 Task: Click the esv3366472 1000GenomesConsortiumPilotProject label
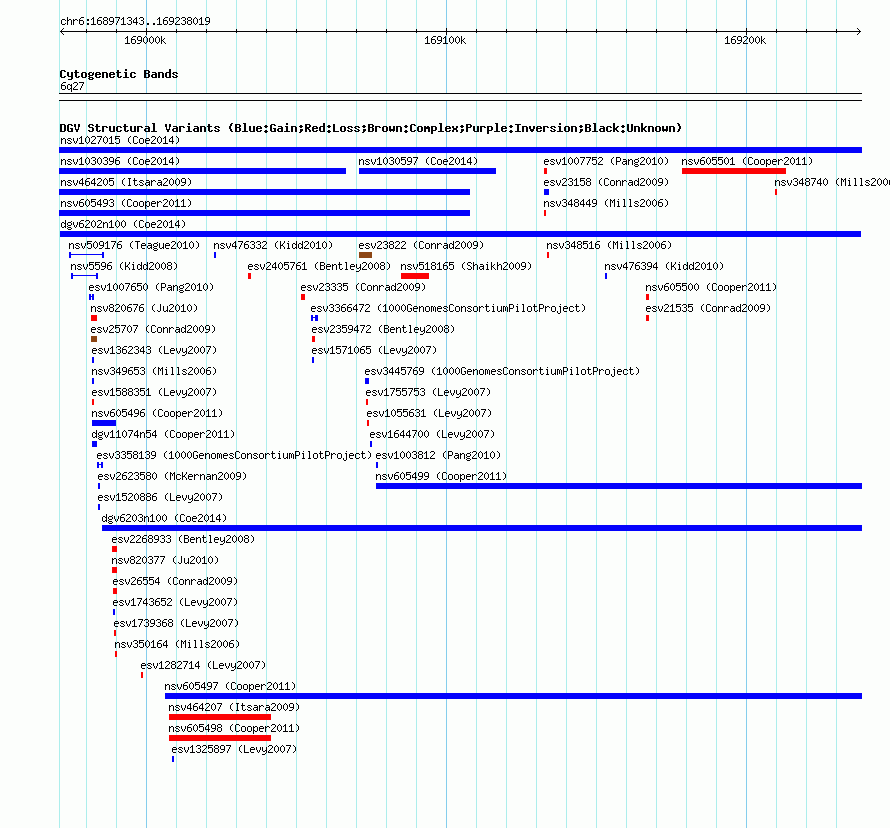pyautogui.click(x=448, y=308)
